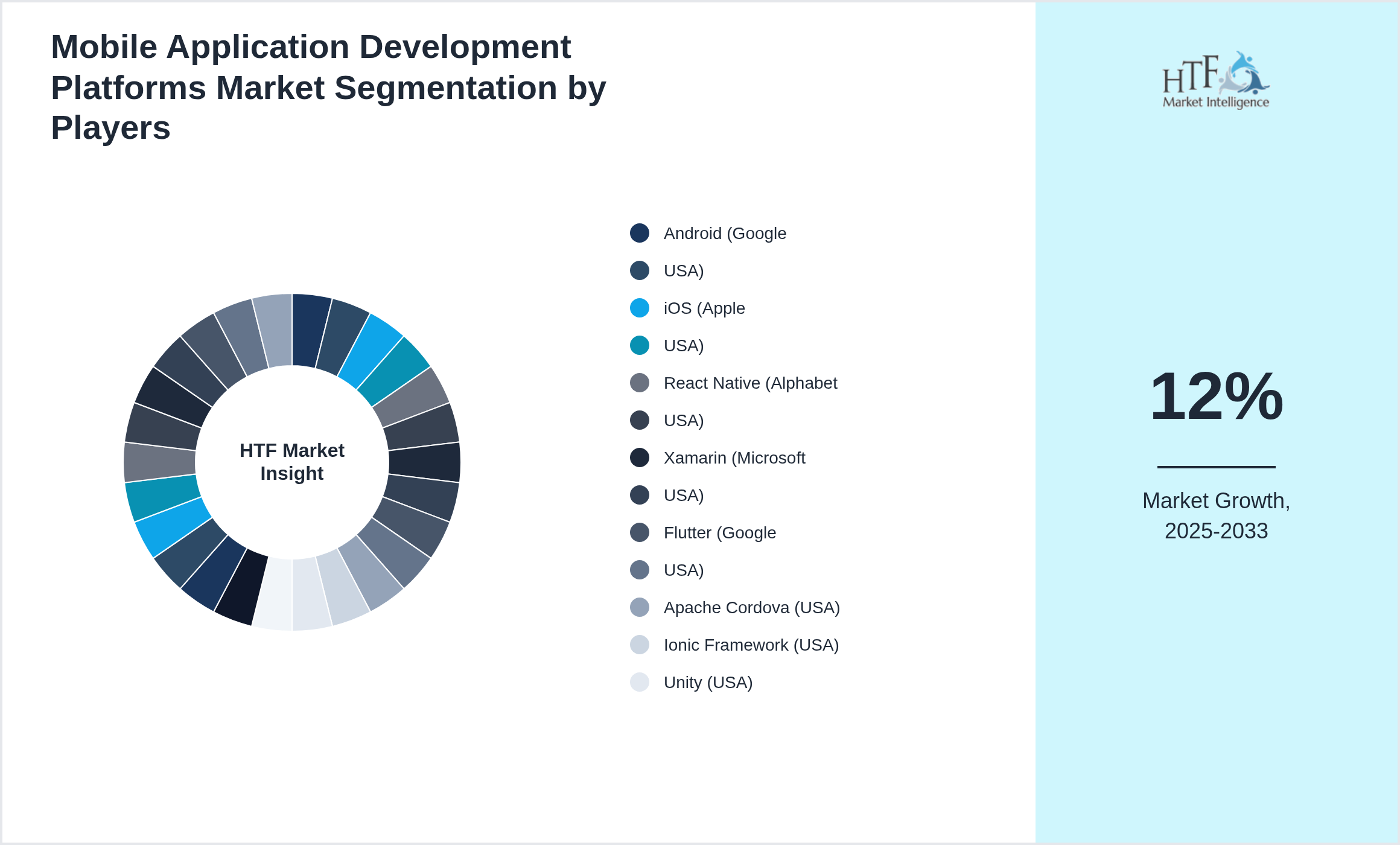Toggle the Flutter (Google series off
Image resolution: width=1400 pixels, height=845 pixels.
[719, 532]
